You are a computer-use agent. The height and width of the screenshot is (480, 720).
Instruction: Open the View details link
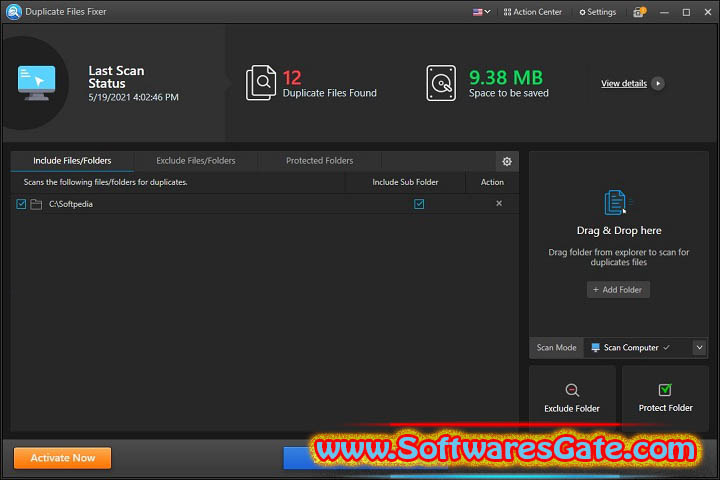[624, 84]
